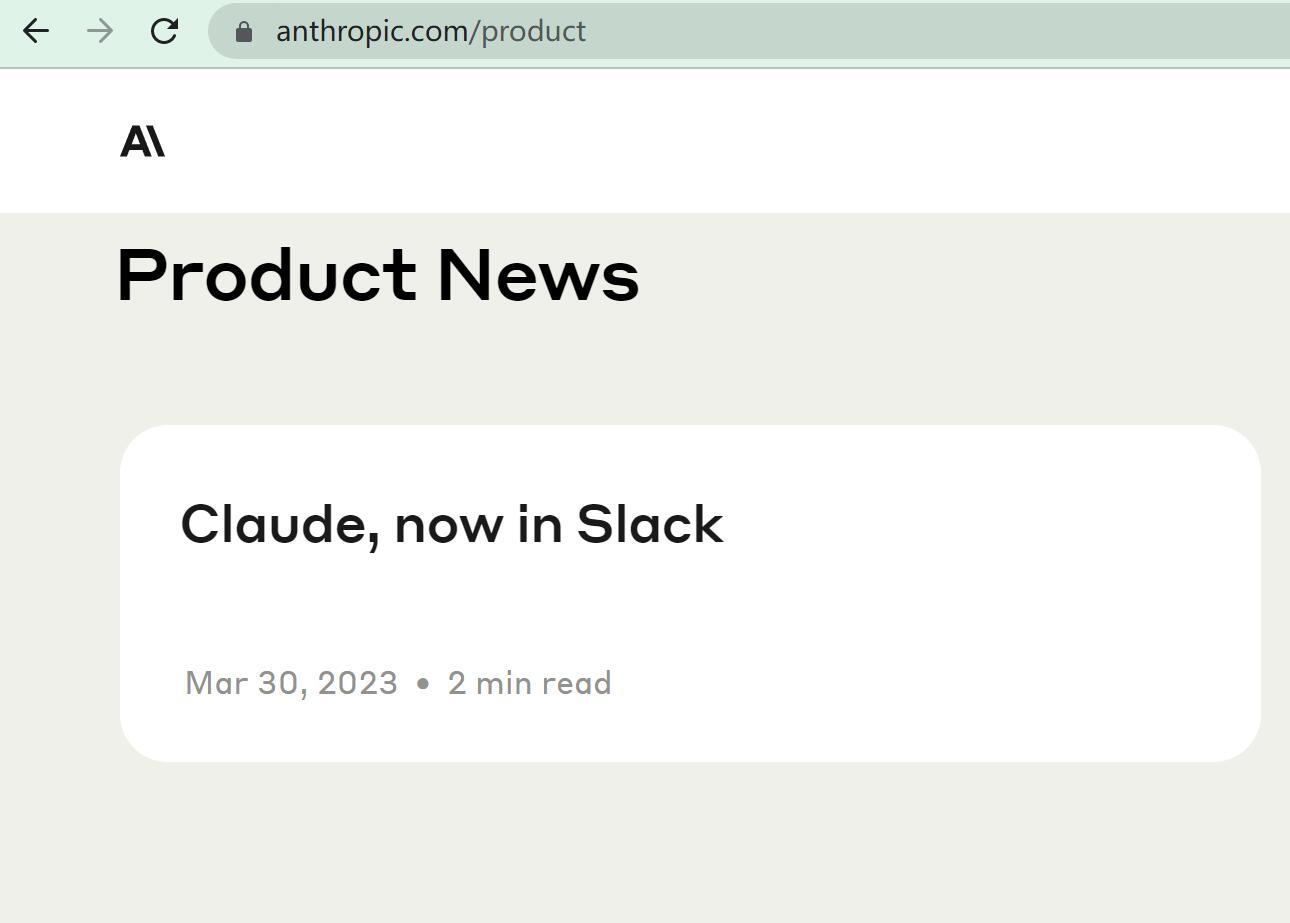Click the word "Slack" in the card title
The width and height of the screenshot is (1290, 923).
650,524
